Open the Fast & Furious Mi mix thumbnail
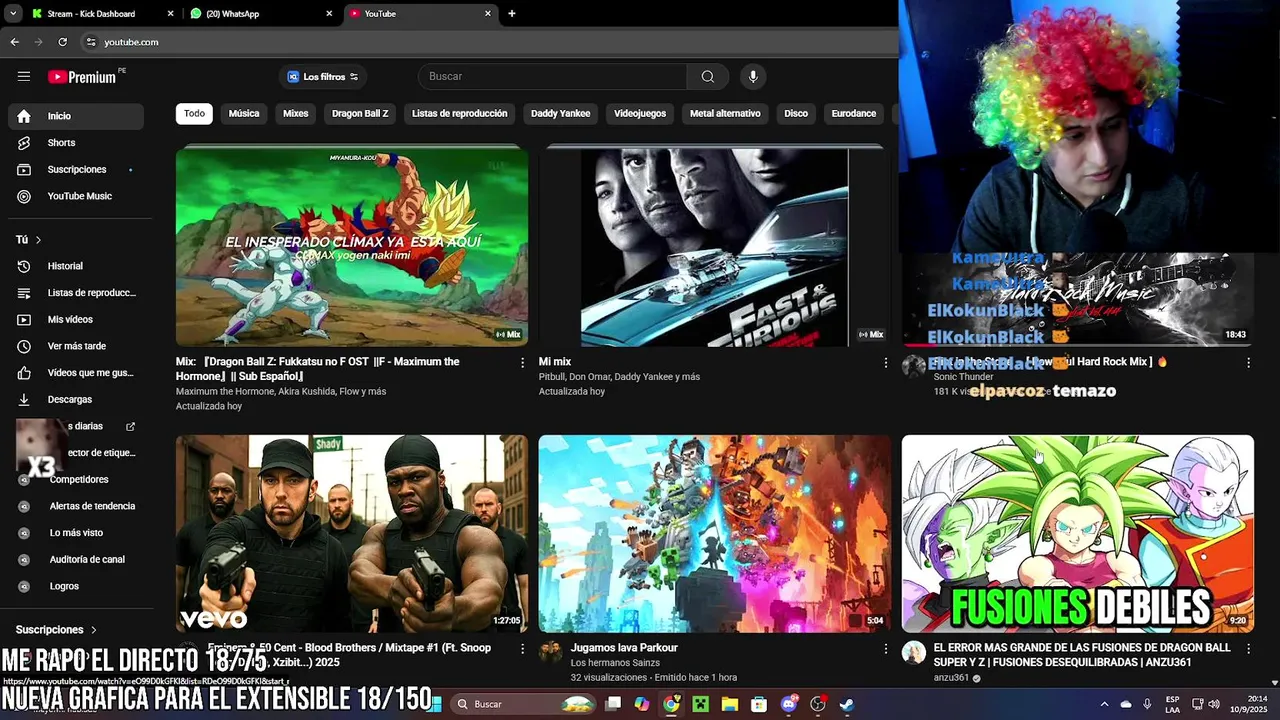 click(714, 246)
